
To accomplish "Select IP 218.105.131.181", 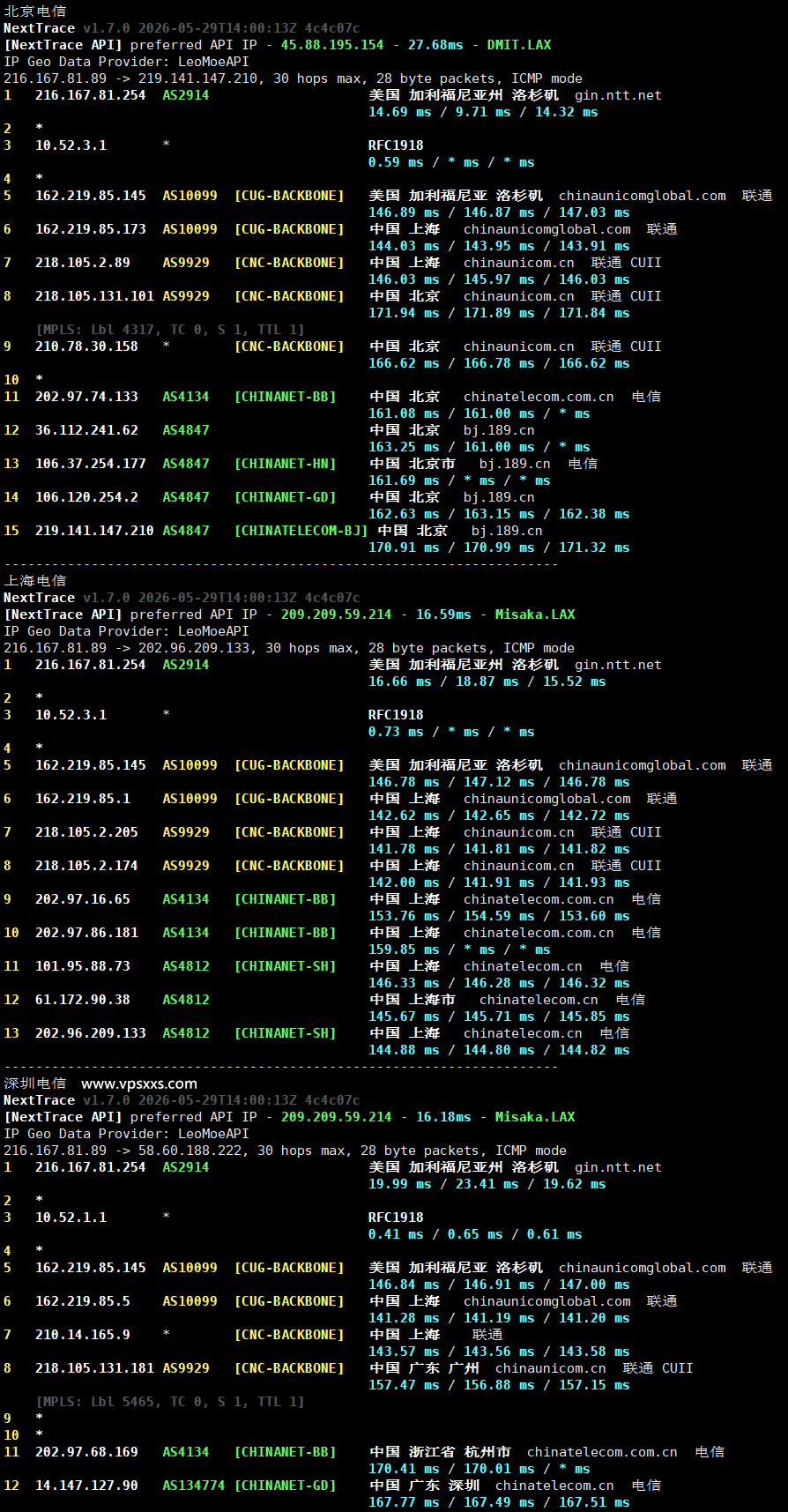I will click(x=94, y=1368).
